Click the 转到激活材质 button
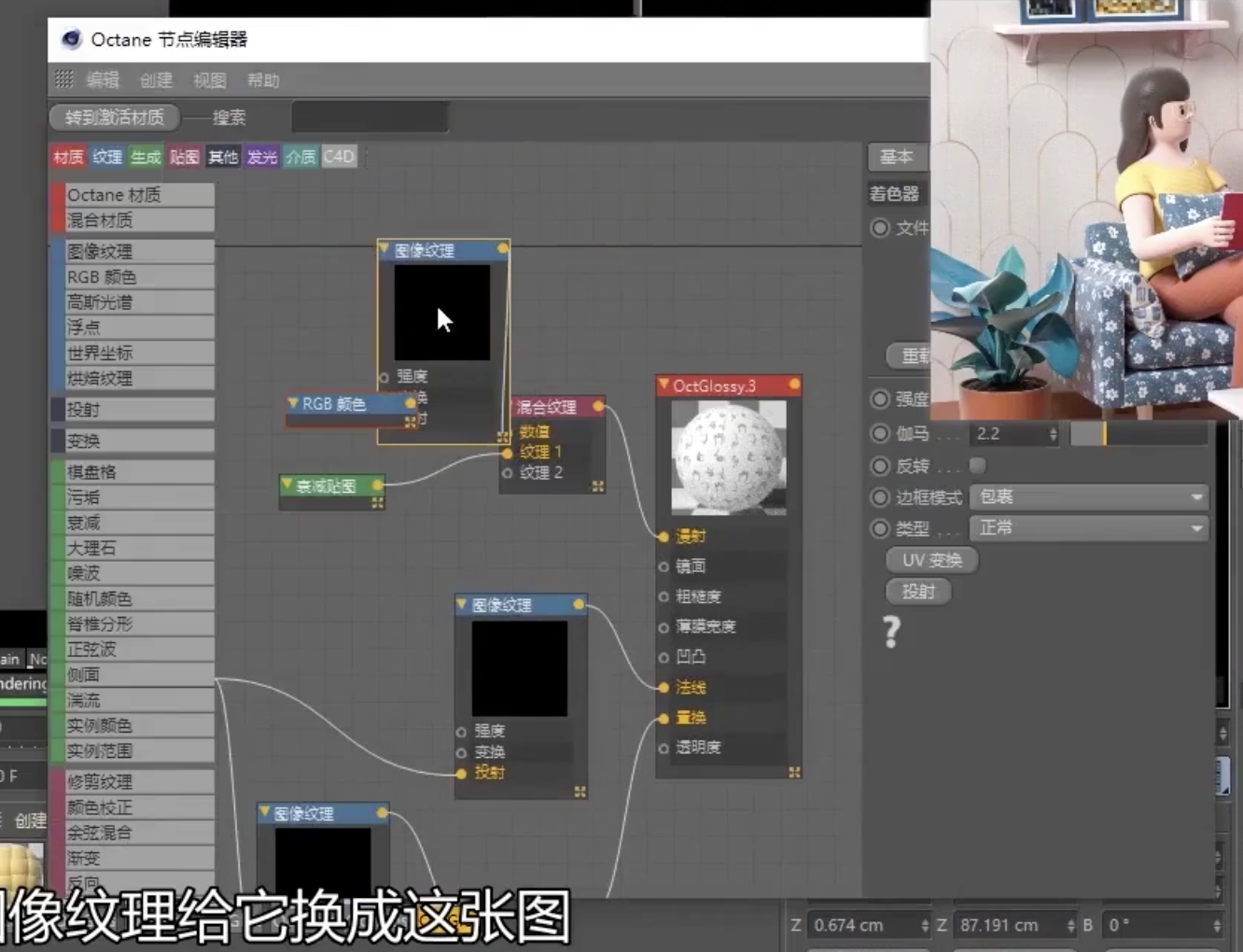 click(x=115, y=117)
